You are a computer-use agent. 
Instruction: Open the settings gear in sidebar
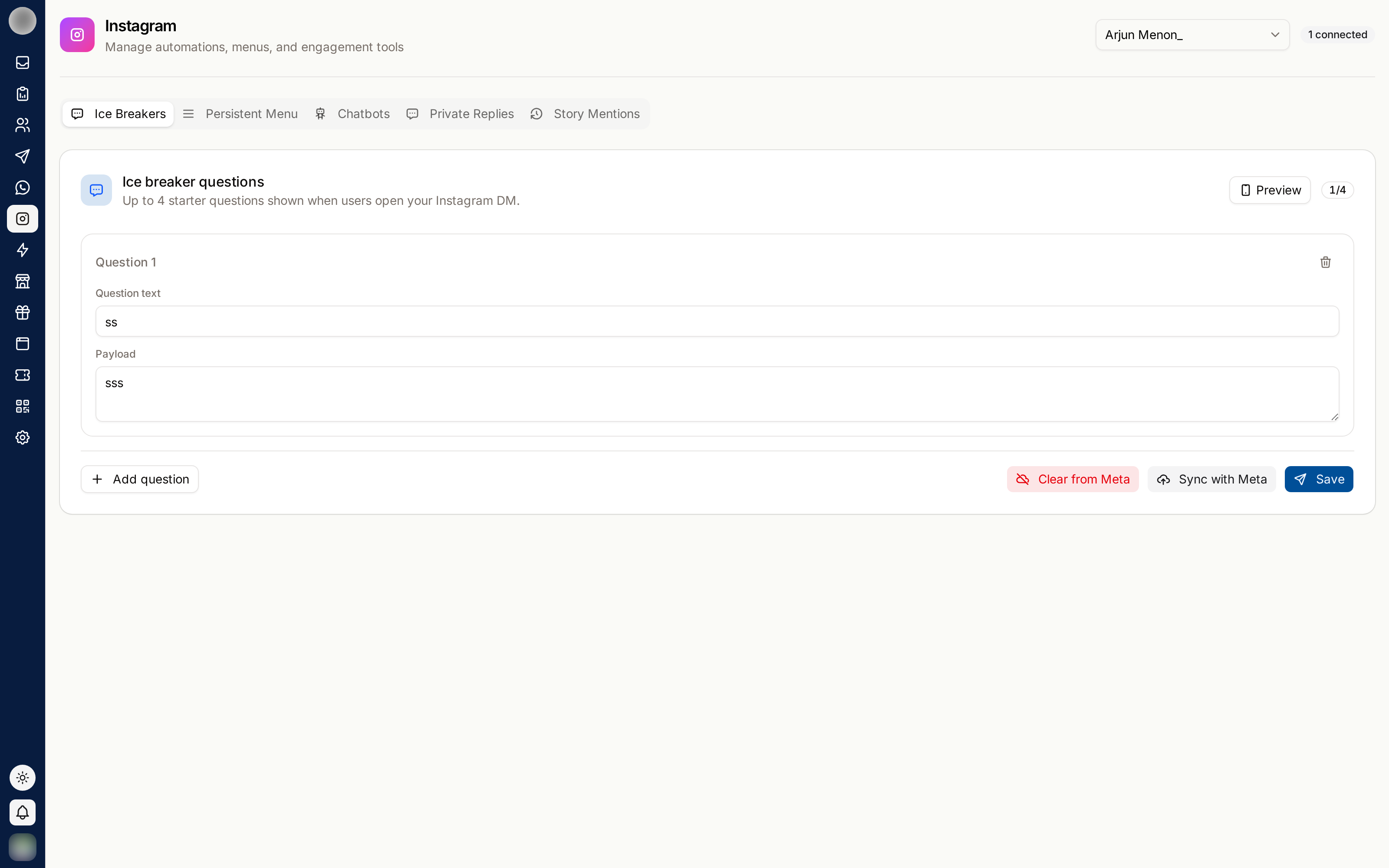(x=23, y=437)
